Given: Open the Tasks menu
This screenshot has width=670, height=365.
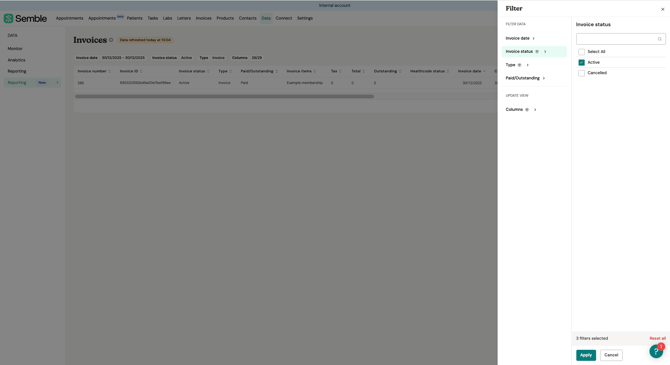Looking at the screenshot, I should click(x=153, y=18).
